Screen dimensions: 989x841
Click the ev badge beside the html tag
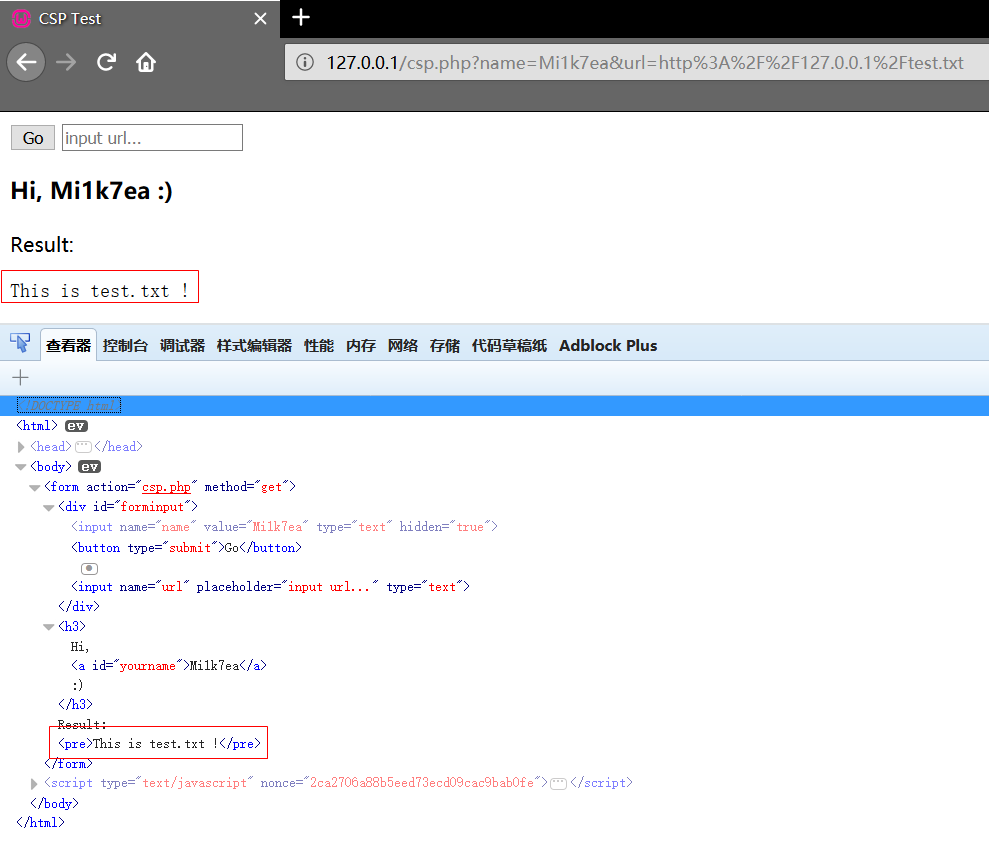76,427
